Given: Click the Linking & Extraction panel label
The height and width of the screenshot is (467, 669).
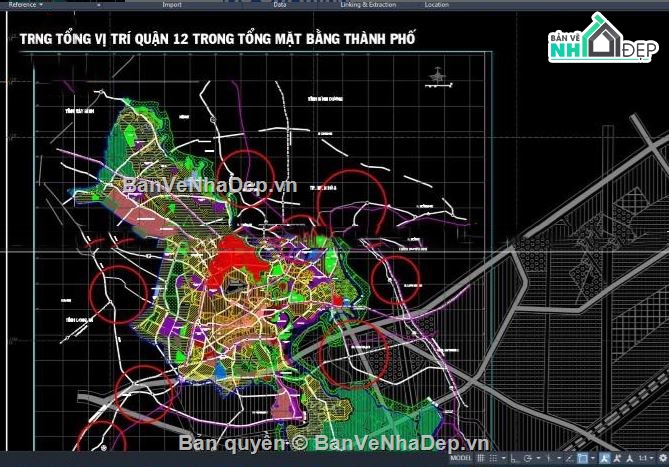Looking at the screenshot, I should point(367,4).
